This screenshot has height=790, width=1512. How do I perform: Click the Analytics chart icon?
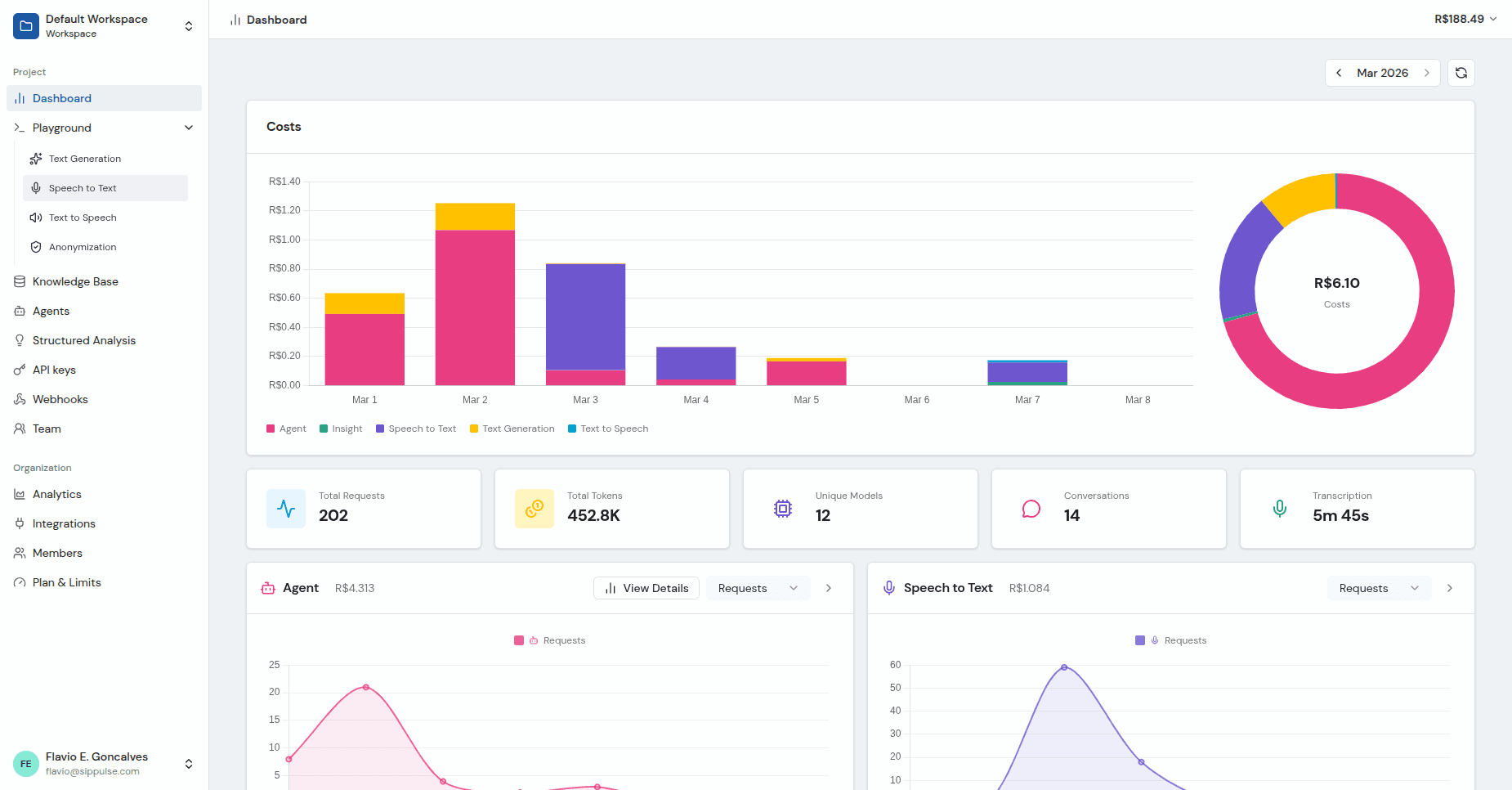(20, 494)
